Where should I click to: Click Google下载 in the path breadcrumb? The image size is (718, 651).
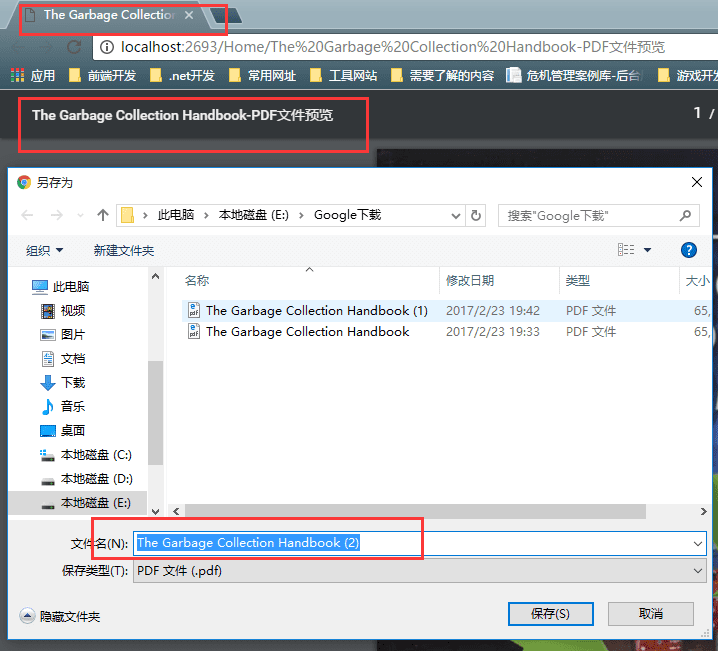(347, 215)
